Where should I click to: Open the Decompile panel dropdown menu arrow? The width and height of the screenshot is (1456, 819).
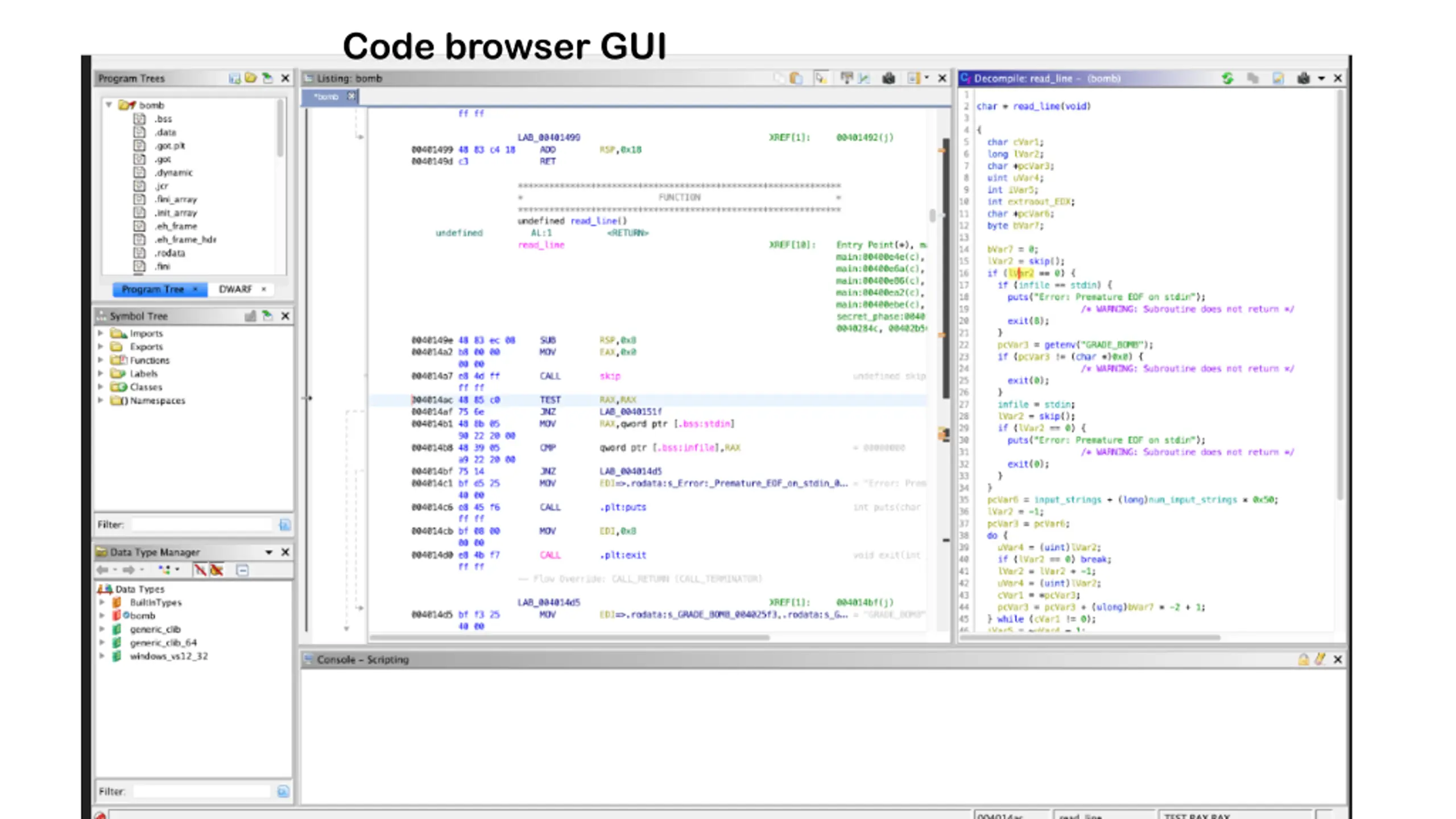[x=1321, y=78]
